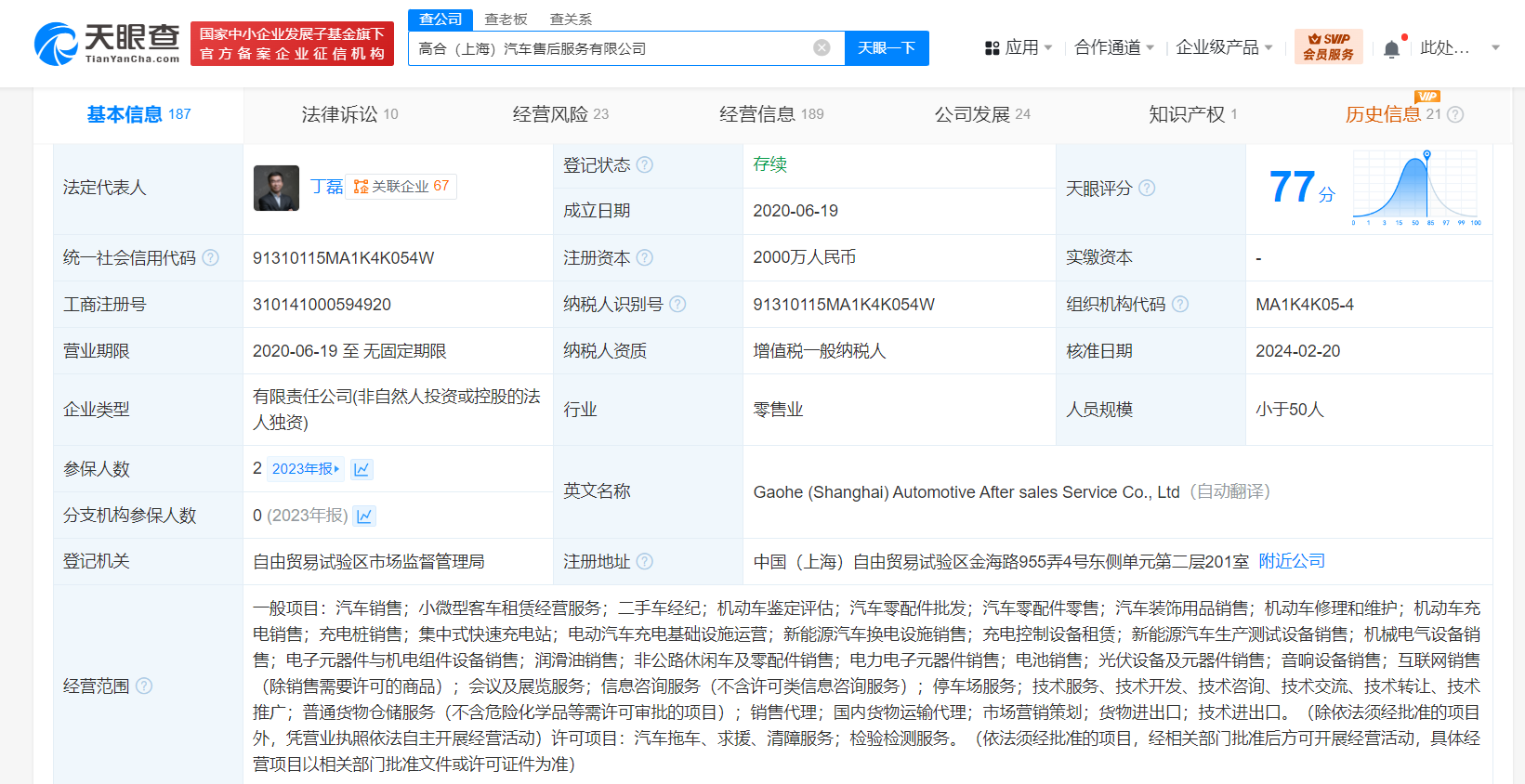1525x784 pixels.
Task: Click the TianYanCha logo
Action: (x=107, y=44)
